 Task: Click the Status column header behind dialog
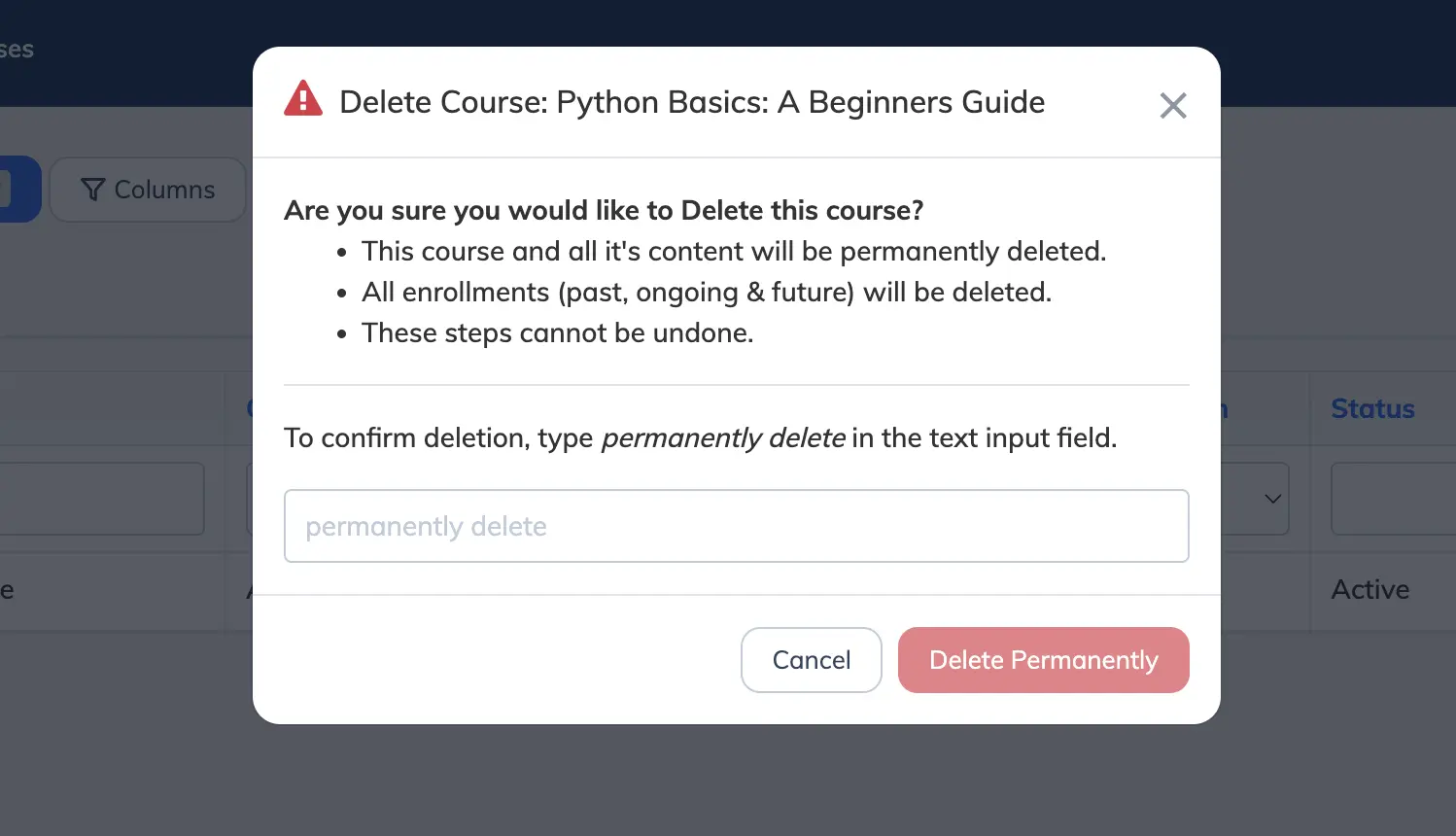pyautogui.click(x=1372, y=408)
